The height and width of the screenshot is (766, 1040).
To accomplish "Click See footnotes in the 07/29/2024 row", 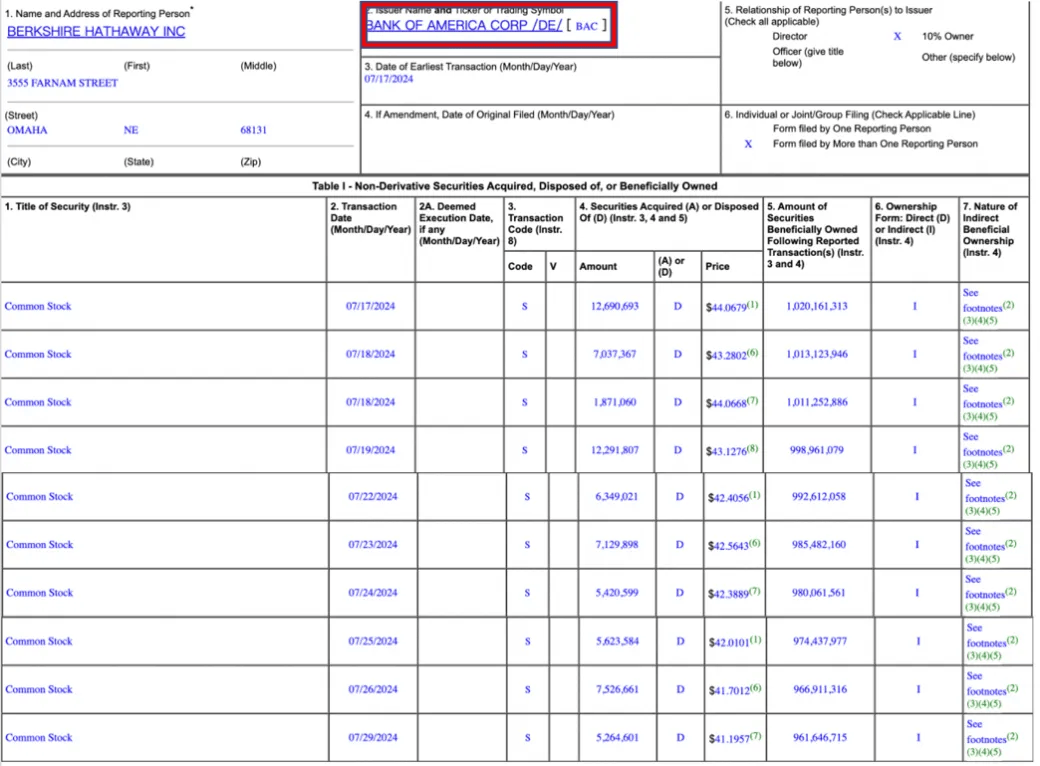I will [x=985, y=739].
